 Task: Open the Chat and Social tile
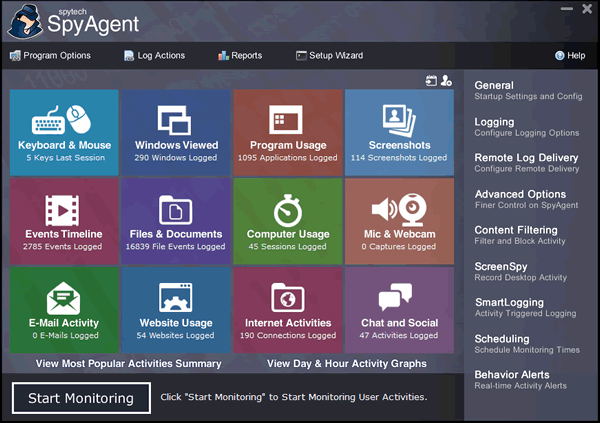399,310
